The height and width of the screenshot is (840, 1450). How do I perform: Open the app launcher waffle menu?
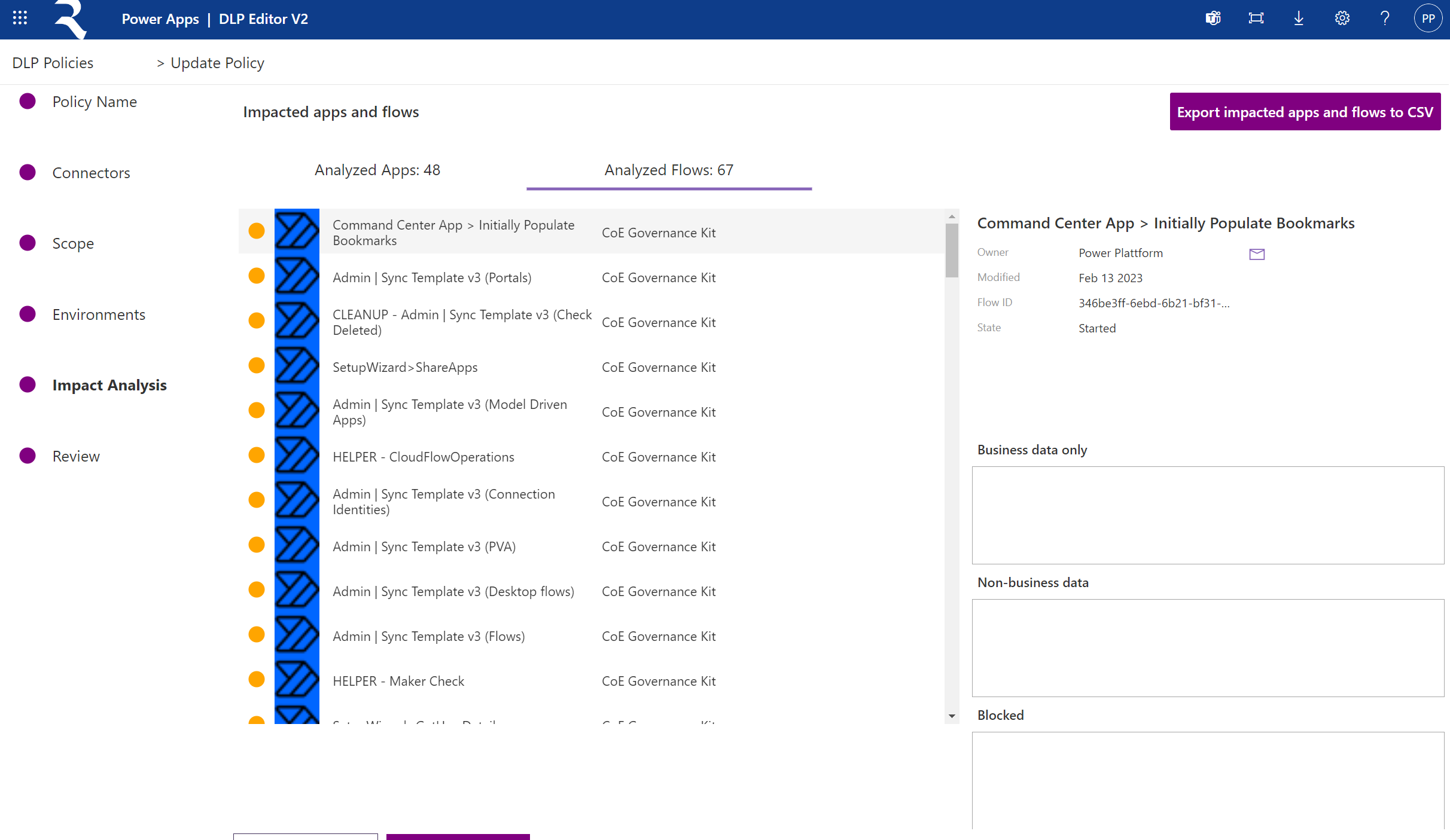pyautogui.click(x=19, y=18)
